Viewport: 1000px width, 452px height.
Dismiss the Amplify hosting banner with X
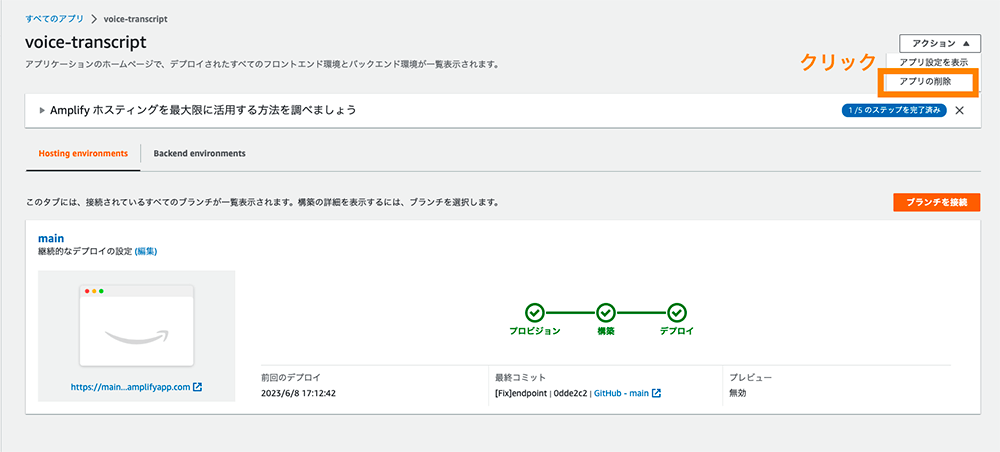tap(959, 110)
